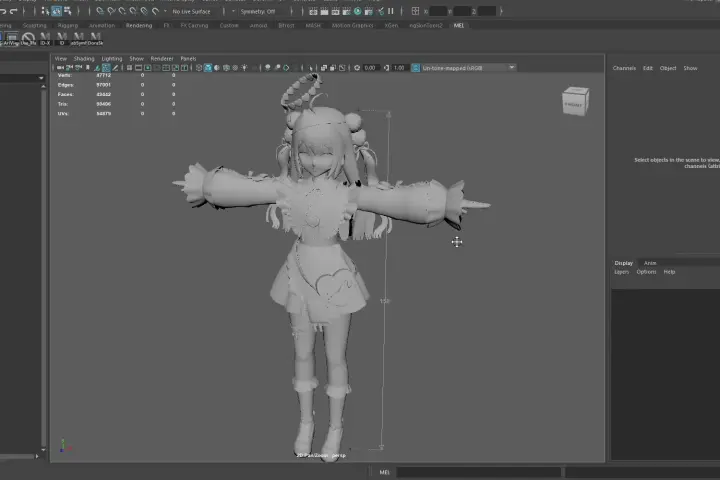
Task: Select by component type icon
Action: (68, 11)
